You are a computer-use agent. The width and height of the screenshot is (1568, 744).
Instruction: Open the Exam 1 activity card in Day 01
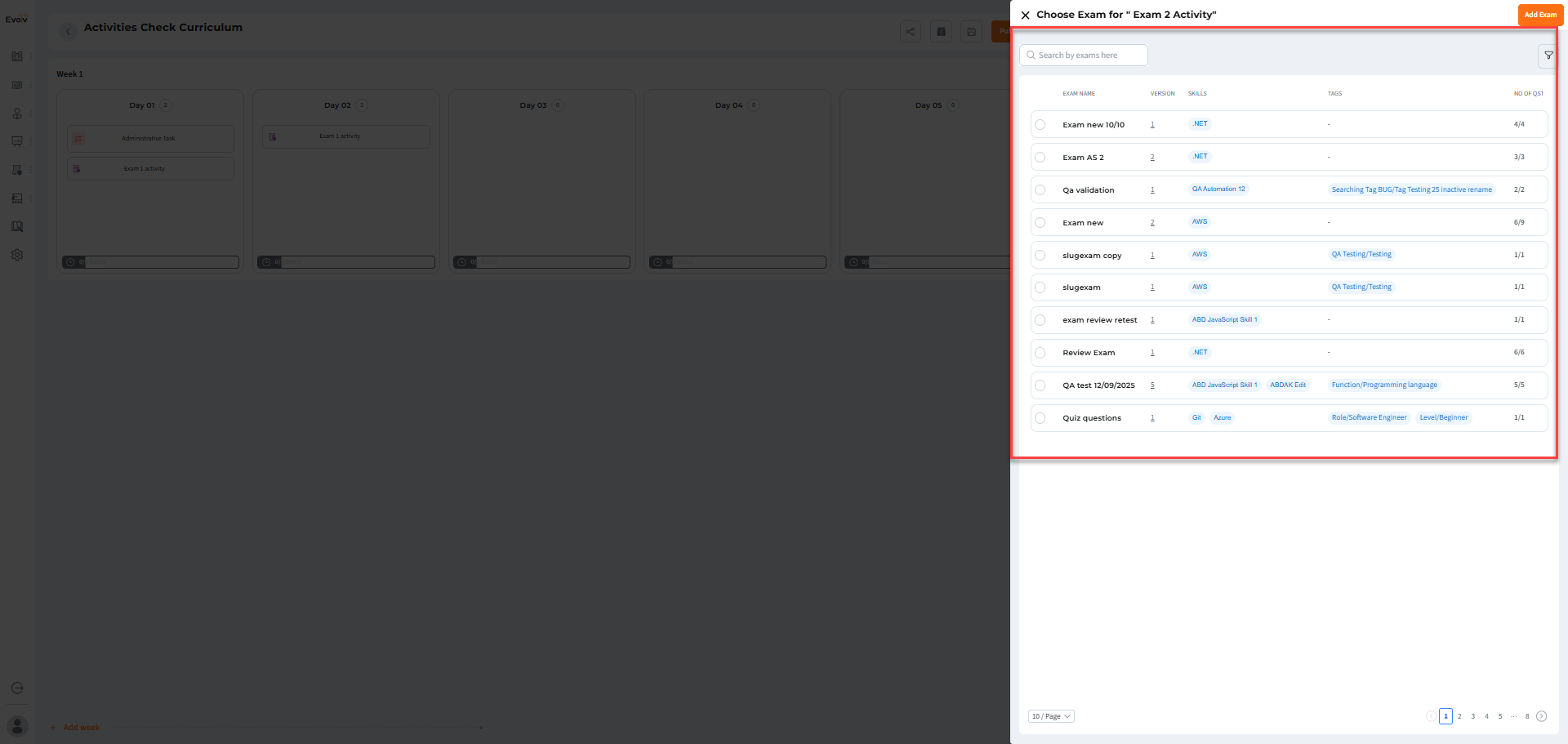pyautogui.click(x=150, y=169)
